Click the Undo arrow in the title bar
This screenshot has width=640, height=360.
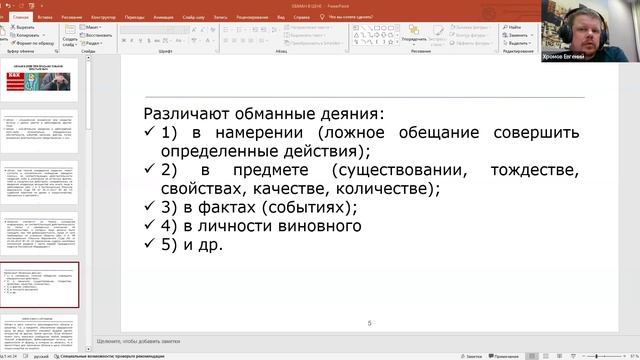click(x=8, y=6)
